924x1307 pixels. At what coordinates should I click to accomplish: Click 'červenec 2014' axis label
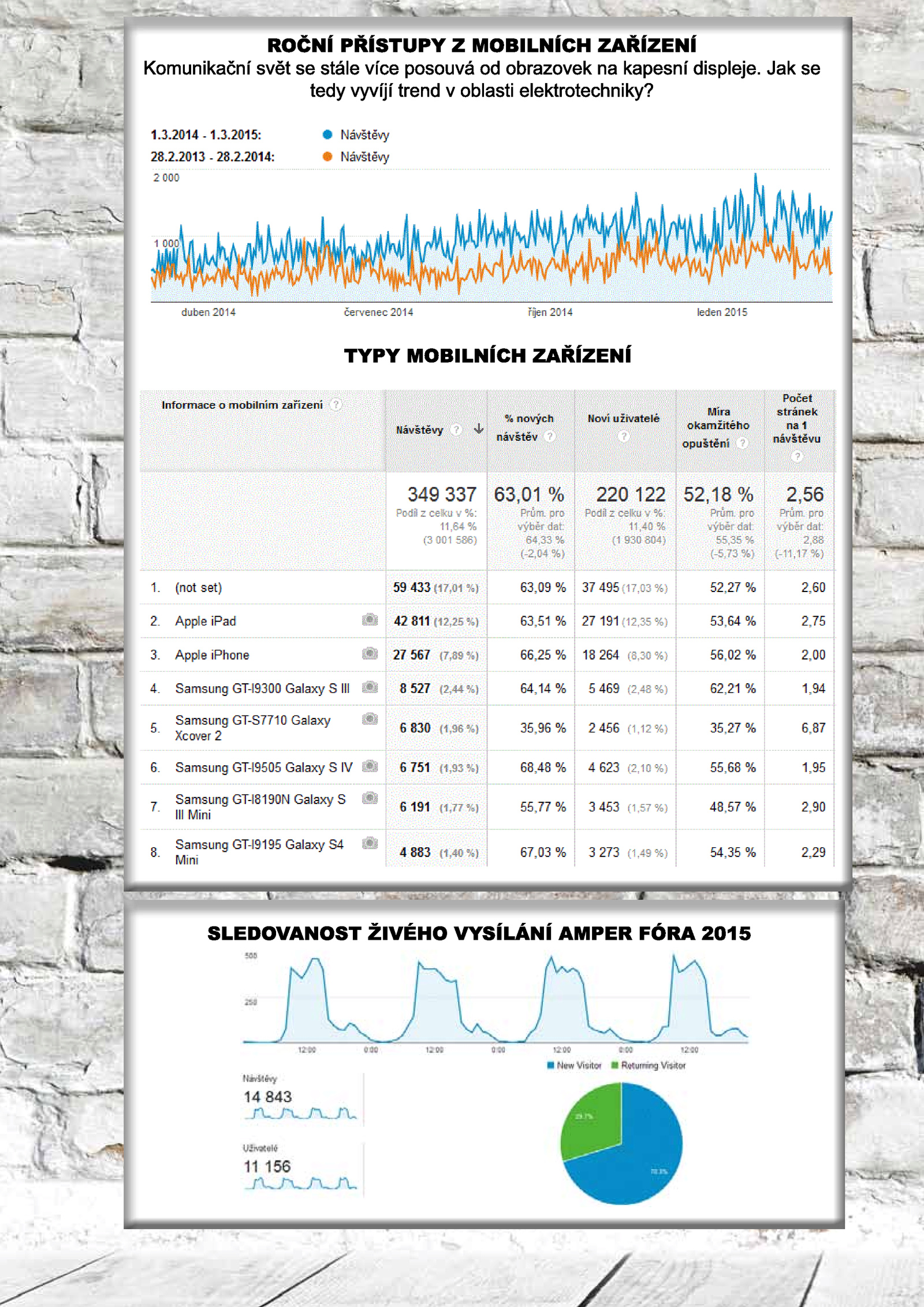pyautogui.click(x=378, y=312)
